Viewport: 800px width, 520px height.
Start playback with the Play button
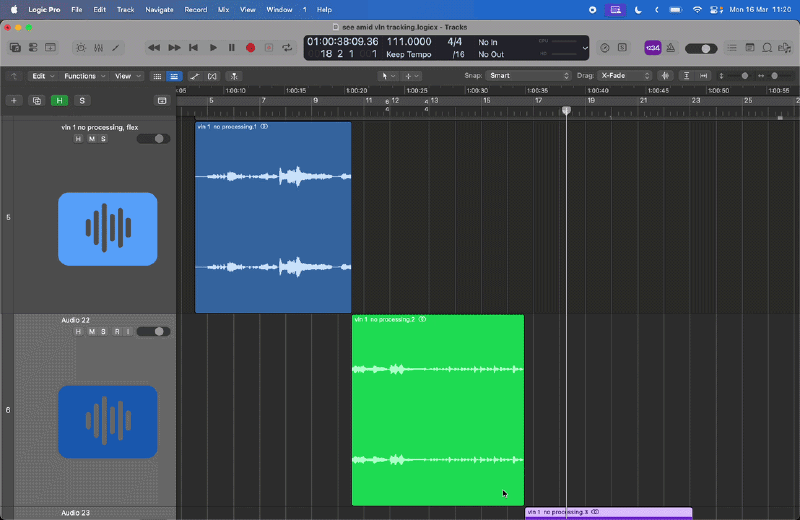[213, 47]
